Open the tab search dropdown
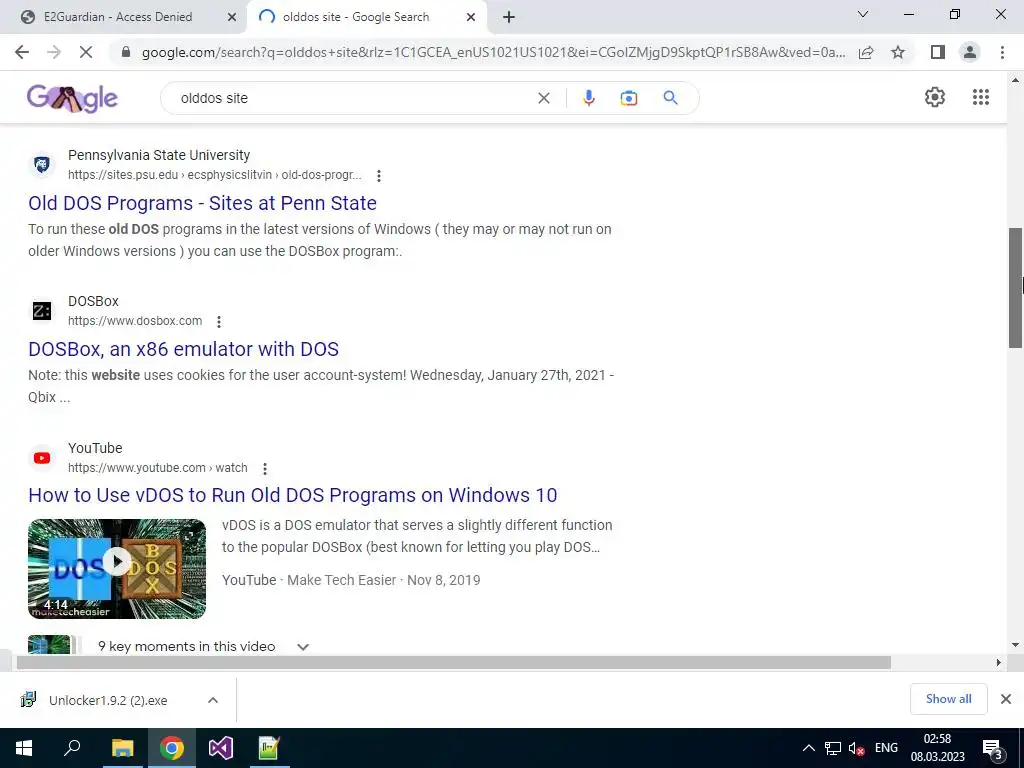The image size is (1024, 768). point(863,14)
